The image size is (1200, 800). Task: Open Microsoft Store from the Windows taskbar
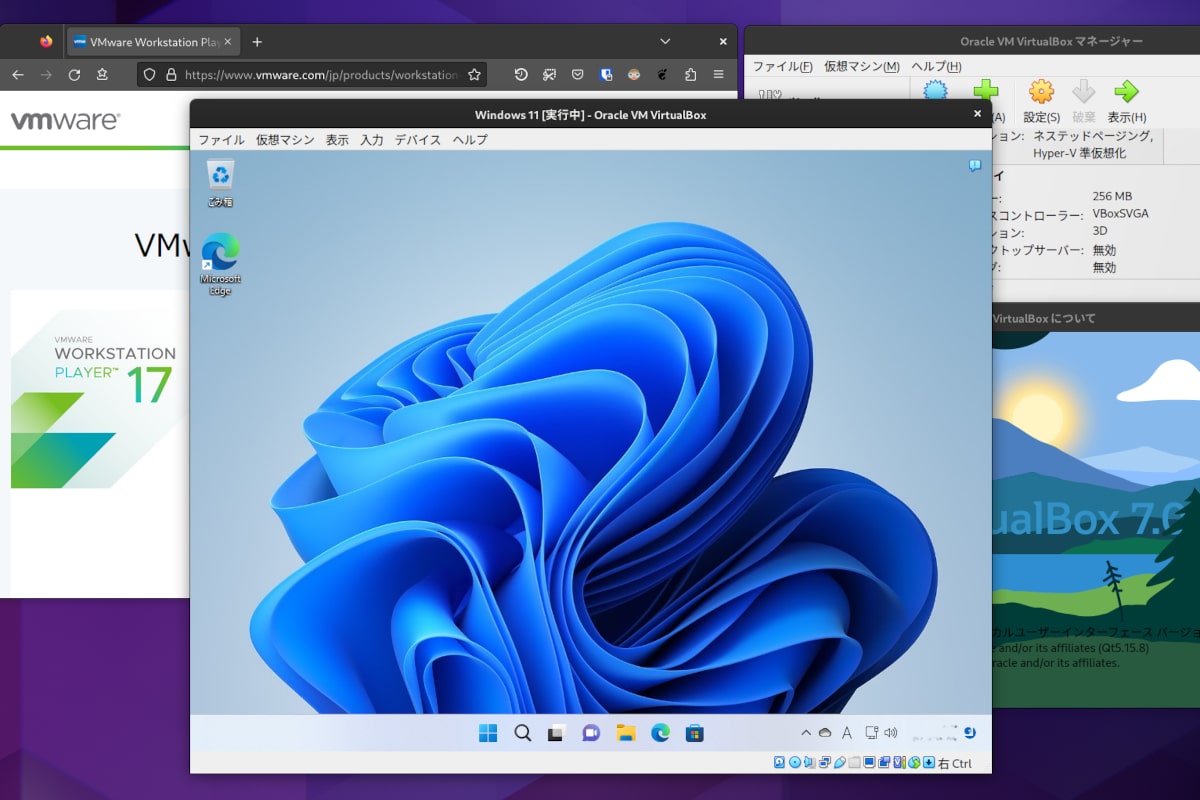click(x=695, y=733)
